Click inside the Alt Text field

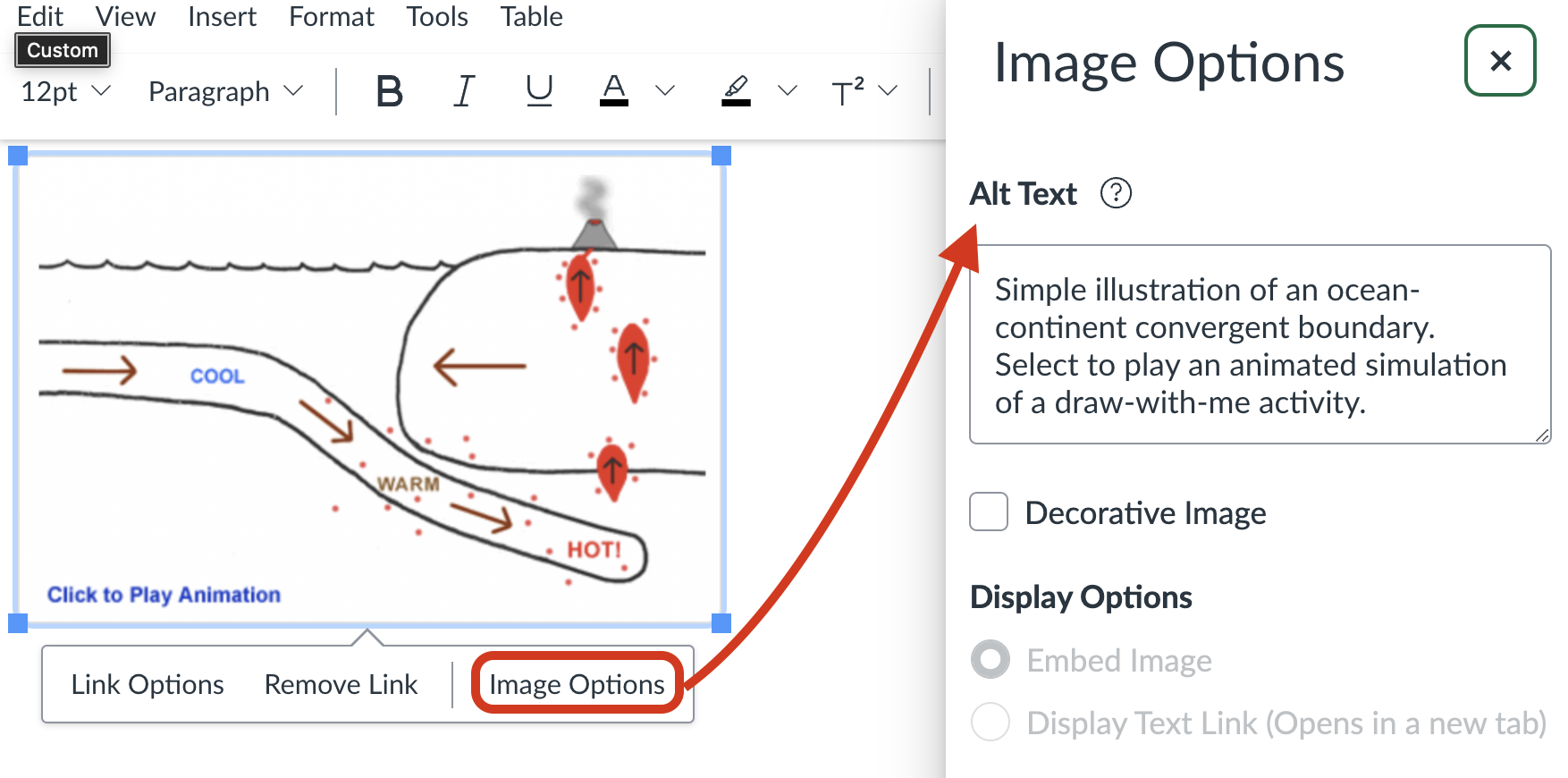1259,345
